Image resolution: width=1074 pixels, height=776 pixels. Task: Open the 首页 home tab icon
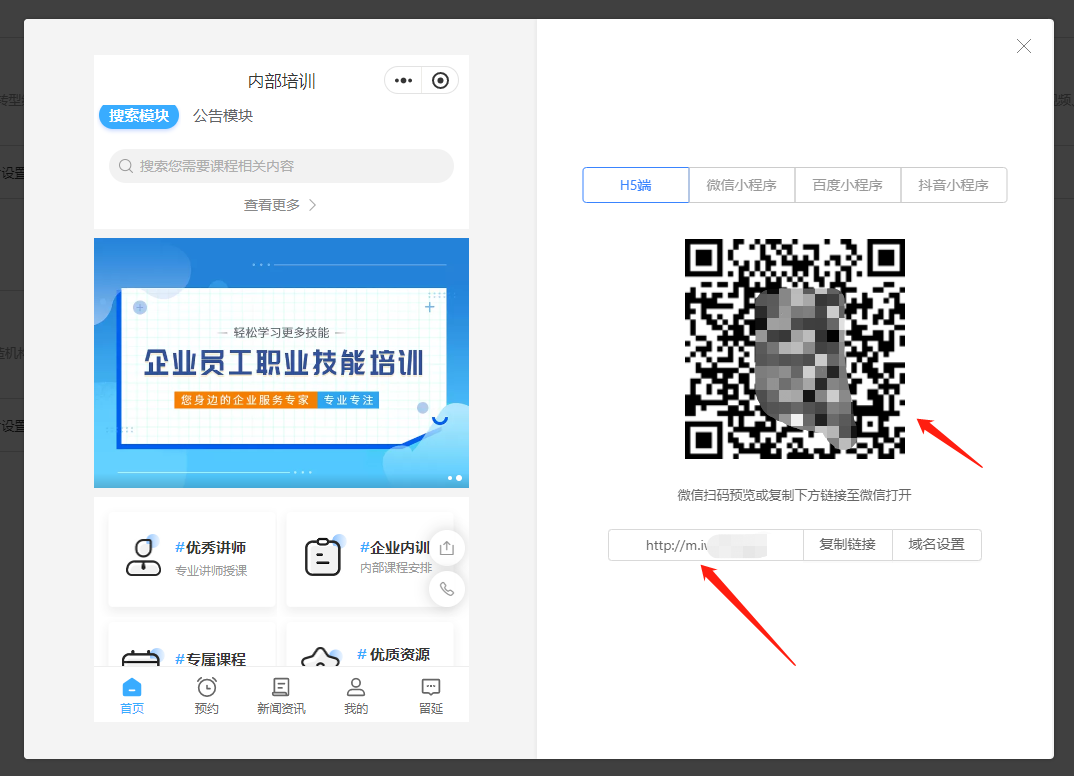(131, 686)
